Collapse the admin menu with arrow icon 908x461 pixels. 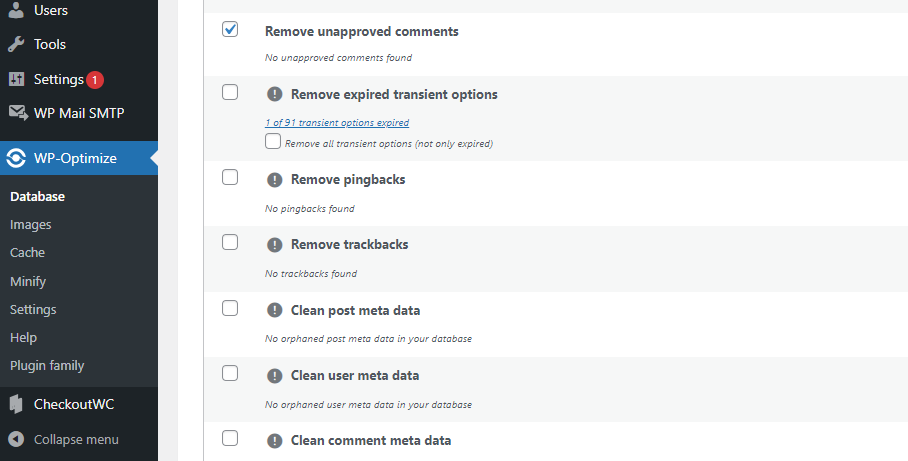(x=16, y=439)
